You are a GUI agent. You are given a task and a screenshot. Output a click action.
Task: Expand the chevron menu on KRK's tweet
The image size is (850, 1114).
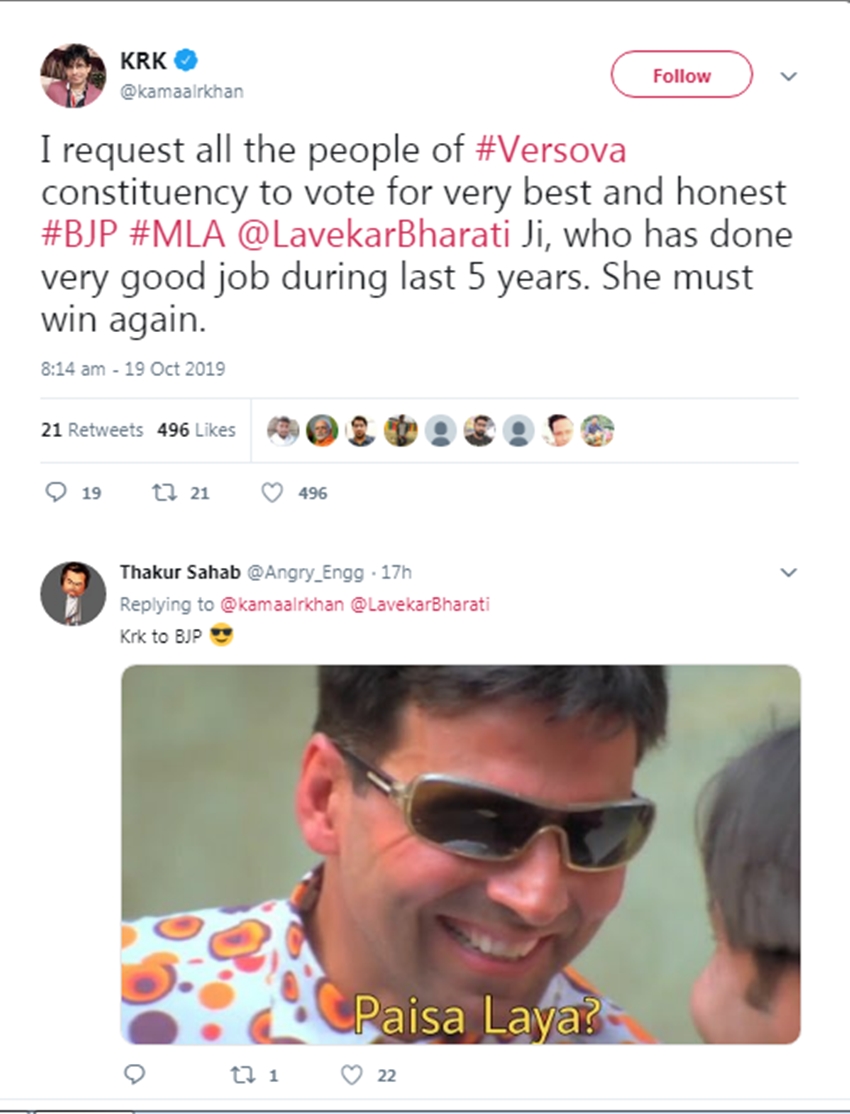pos(789,76)
